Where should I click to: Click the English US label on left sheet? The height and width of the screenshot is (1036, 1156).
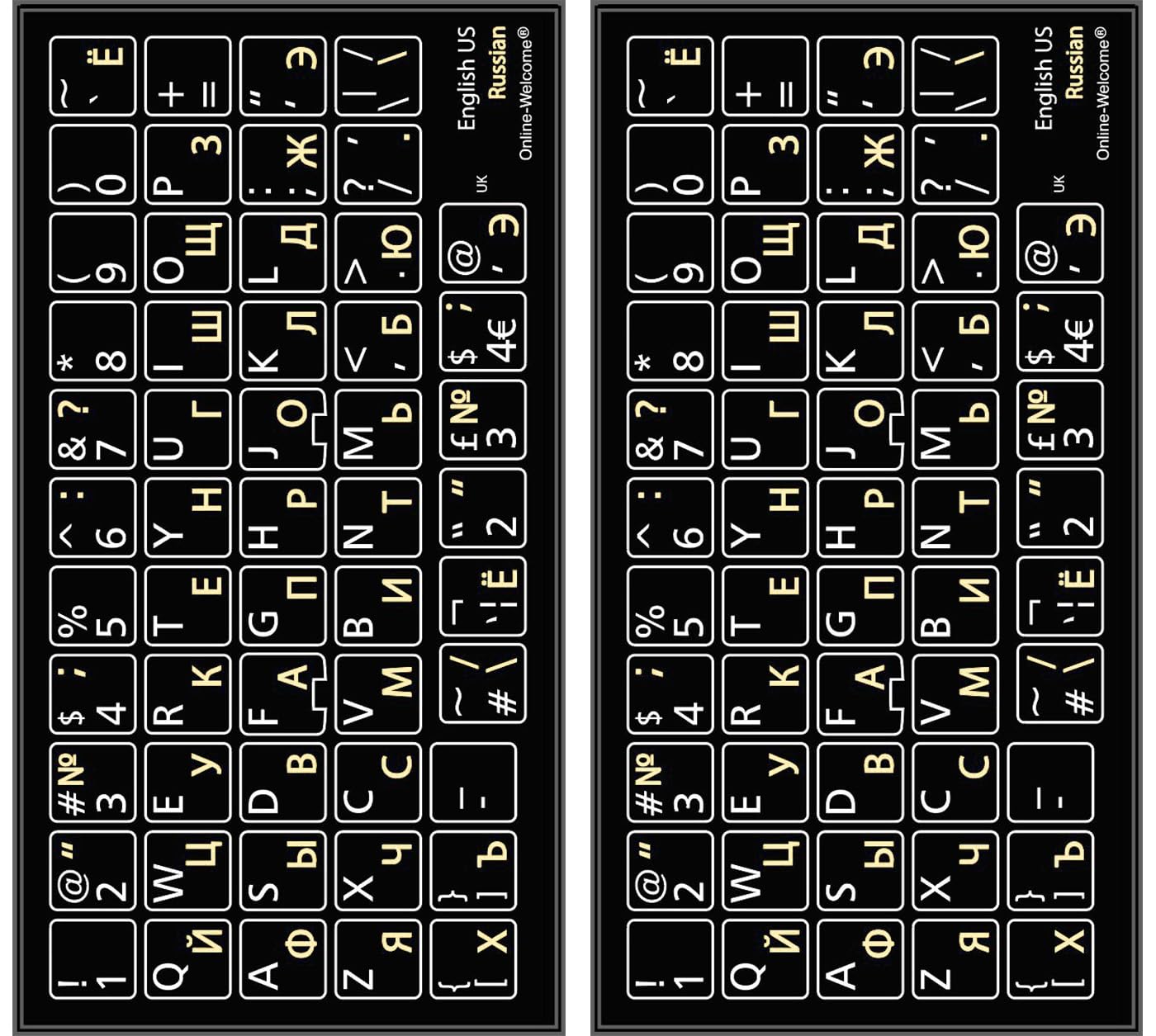467,78
